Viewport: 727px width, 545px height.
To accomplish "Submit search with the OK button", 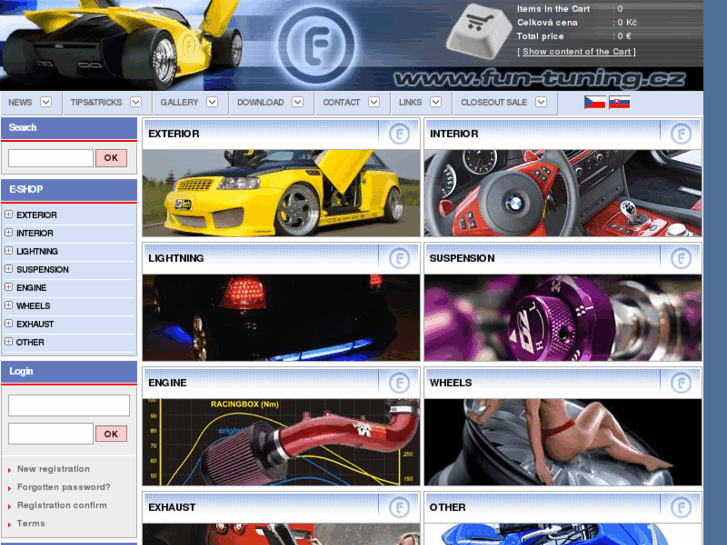I will pos(111,158).
